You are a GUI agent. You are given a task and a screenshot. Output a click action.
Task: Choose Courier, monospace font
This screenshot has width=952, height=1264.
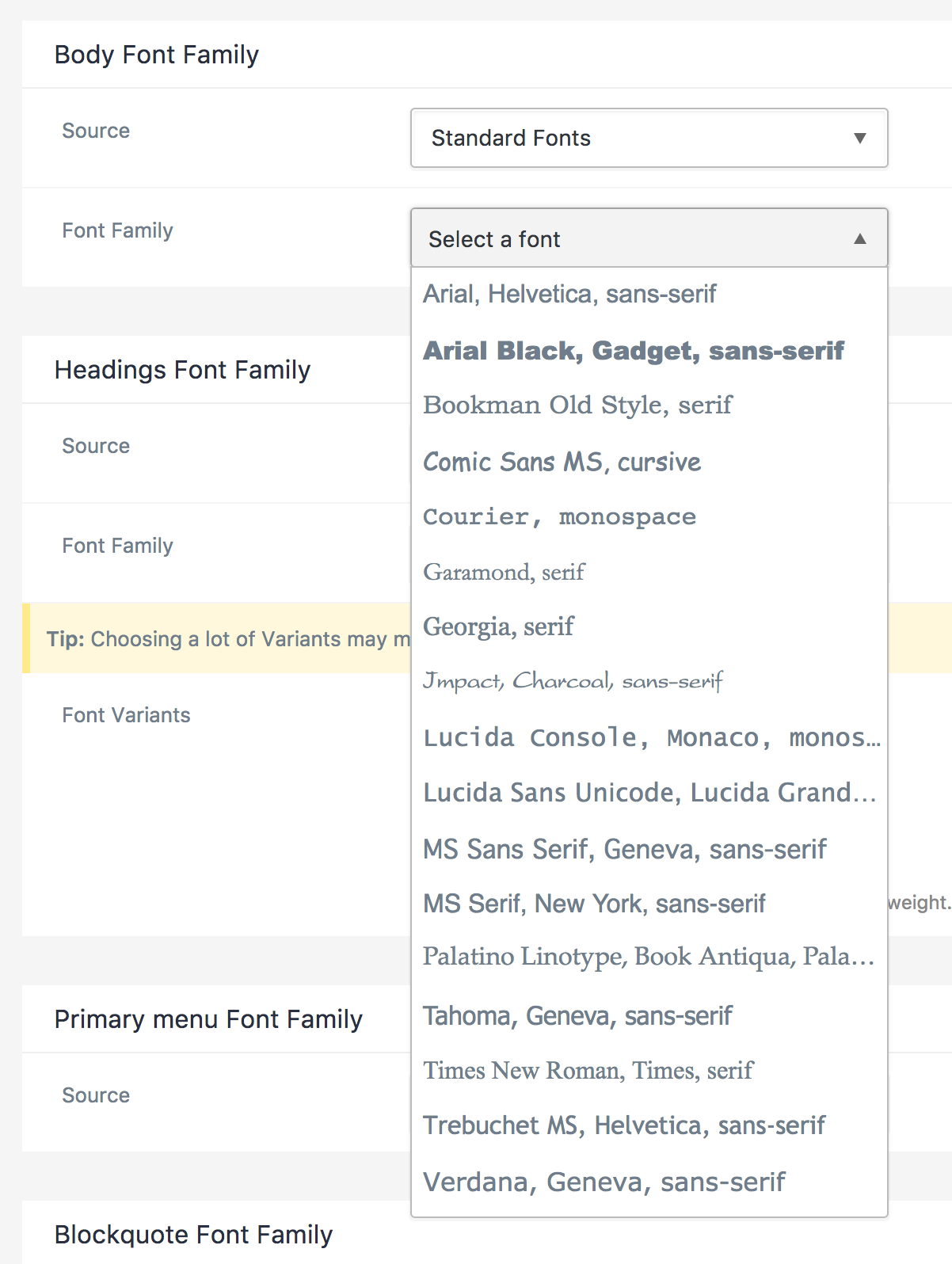tap(559, 517)
